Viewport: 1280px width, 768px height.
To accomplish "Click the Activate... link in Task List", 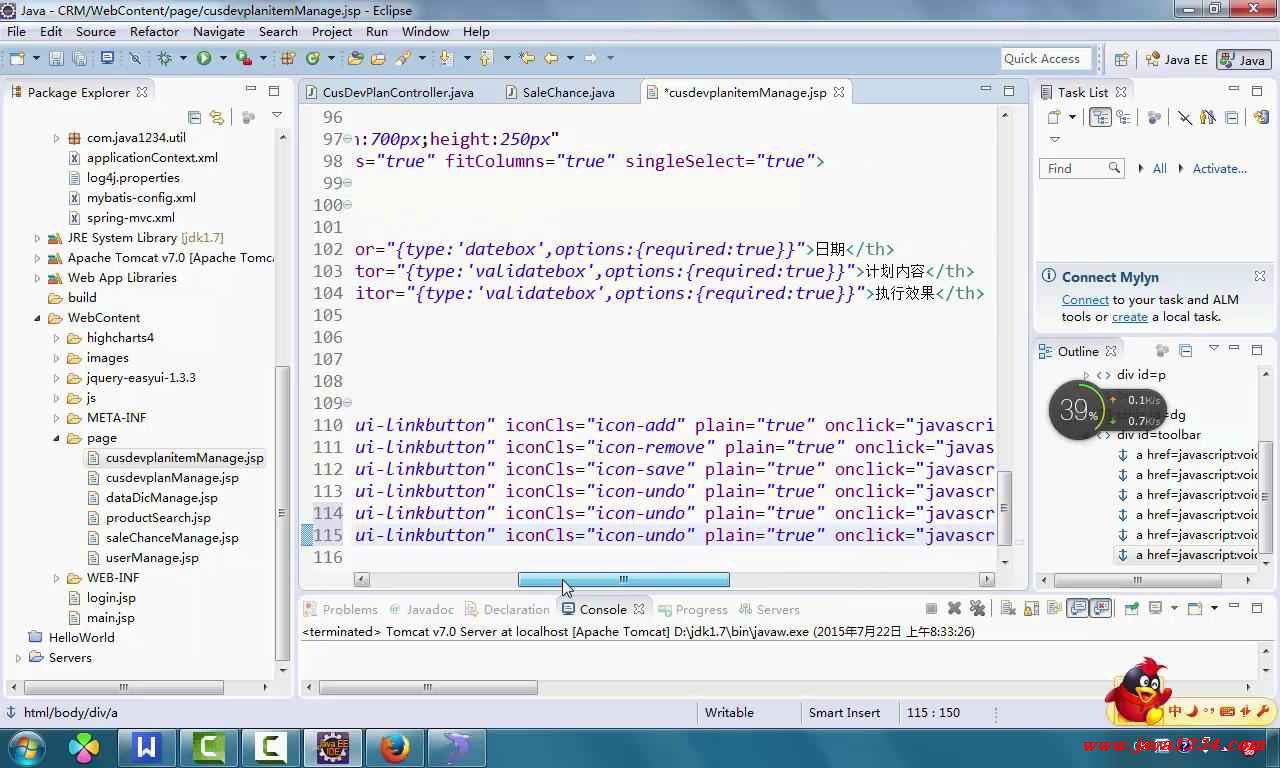I will coord(1219,168).
